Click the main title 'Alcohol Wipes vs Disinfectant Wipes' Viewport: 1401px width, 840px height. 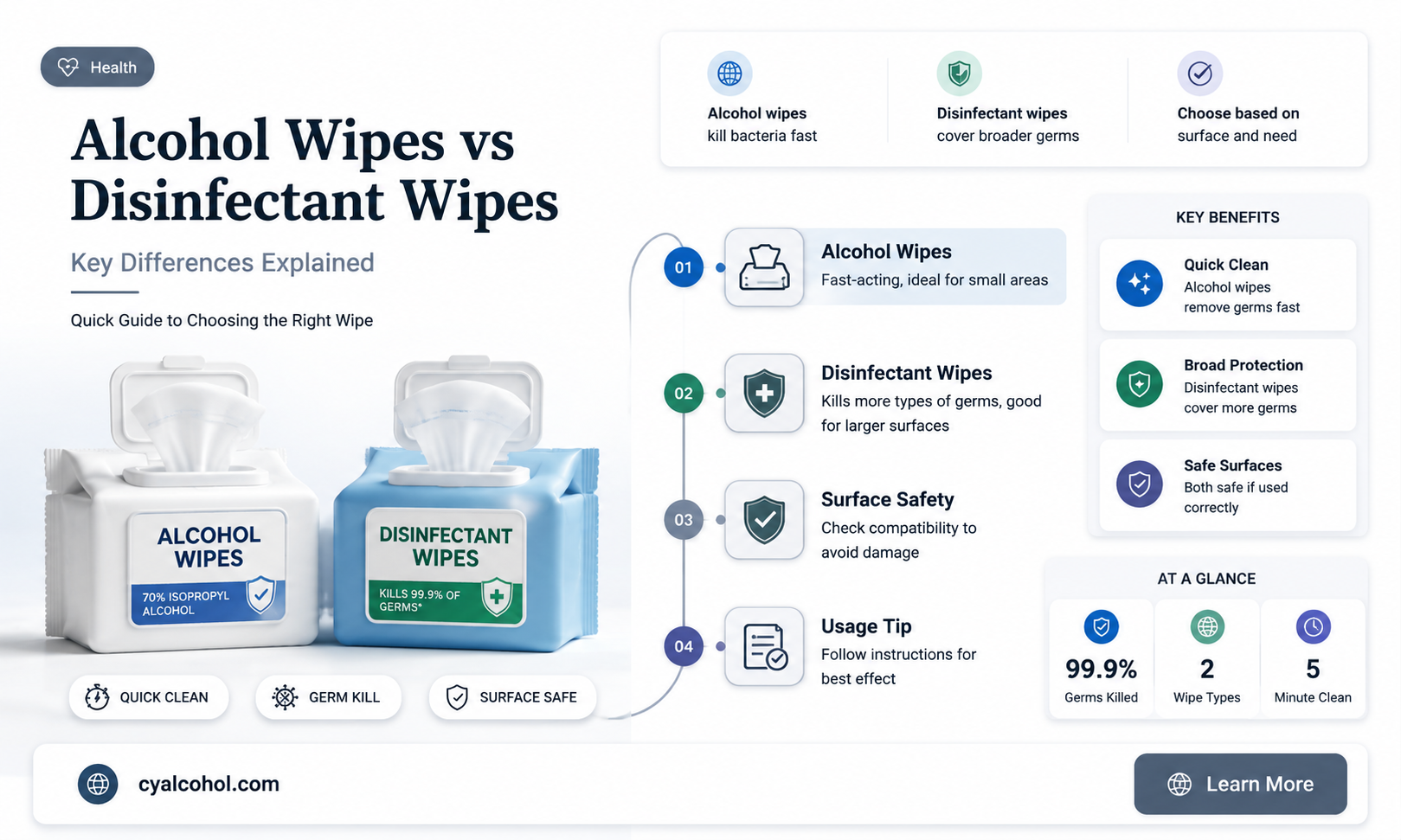tap(315, 171)
